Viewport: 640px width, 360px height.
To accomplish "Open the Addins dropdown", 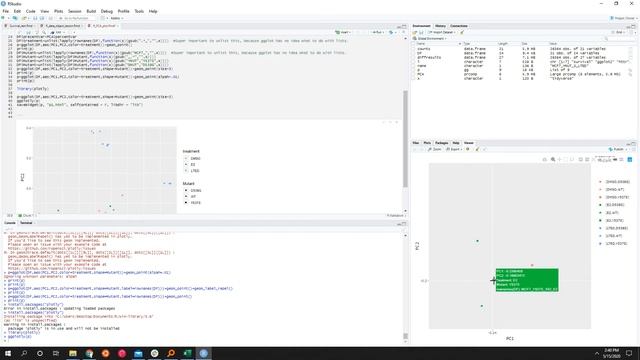I will pos(116,18).
